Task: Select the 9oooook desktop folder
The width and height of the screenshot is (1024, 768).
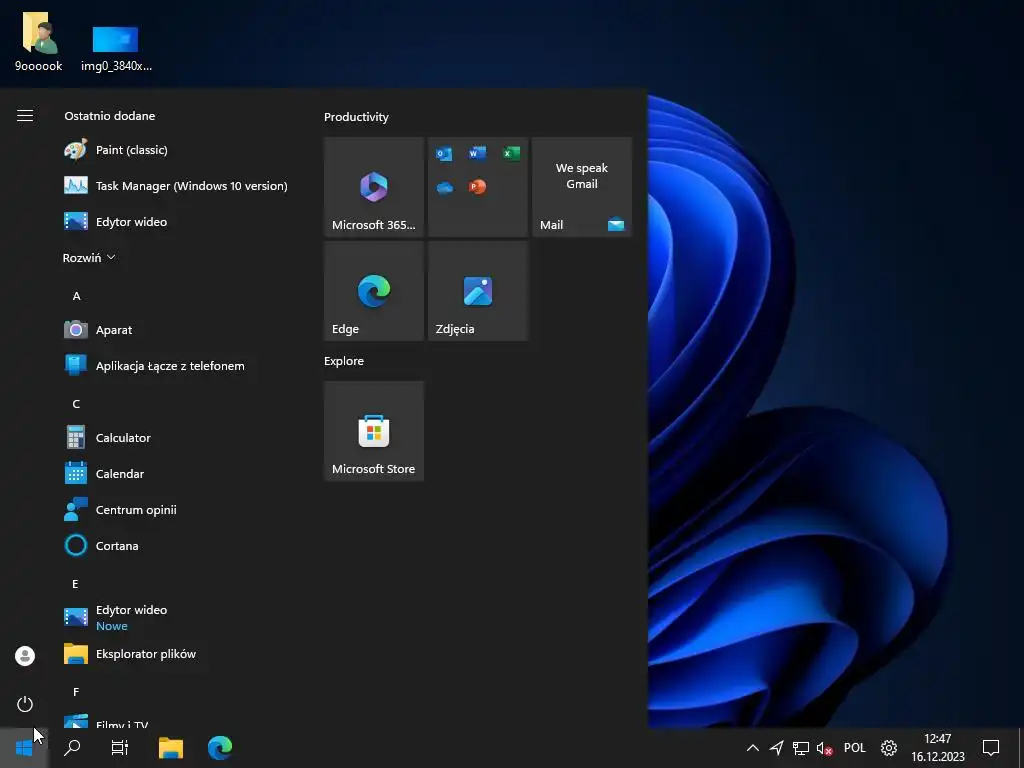Action: click(39, 42)
